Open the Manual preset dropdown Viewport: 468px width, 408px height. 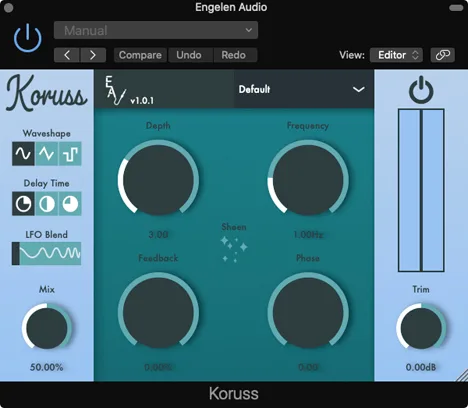point(156,30)
